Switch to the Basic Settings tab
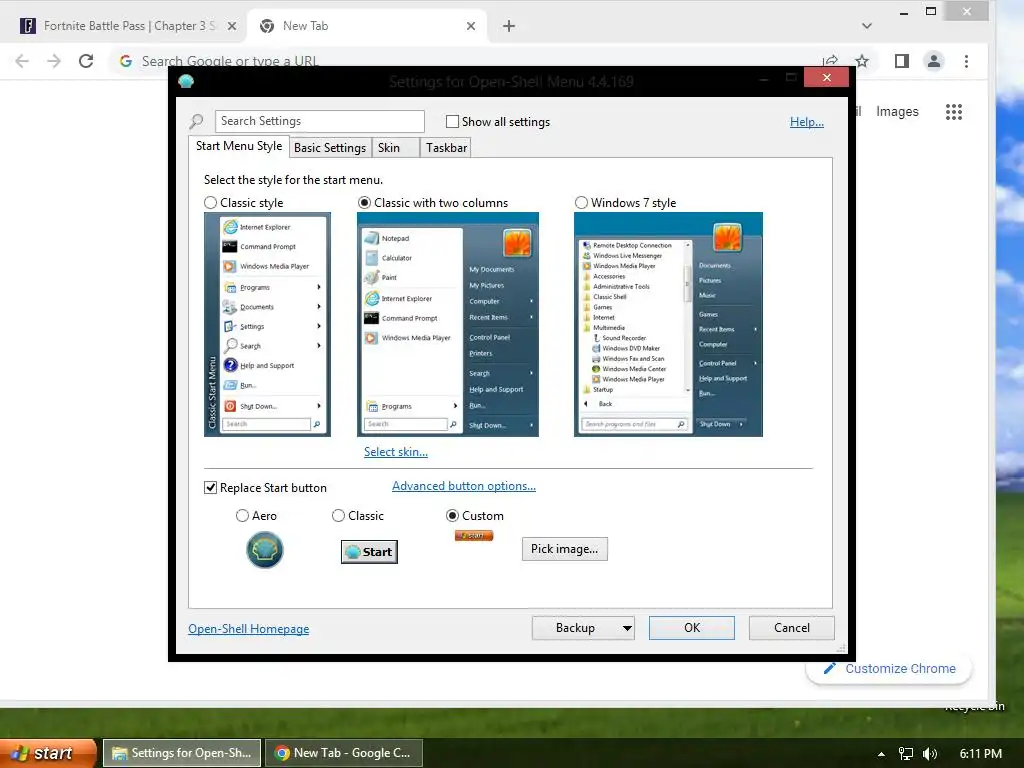 tap(330, 148)
